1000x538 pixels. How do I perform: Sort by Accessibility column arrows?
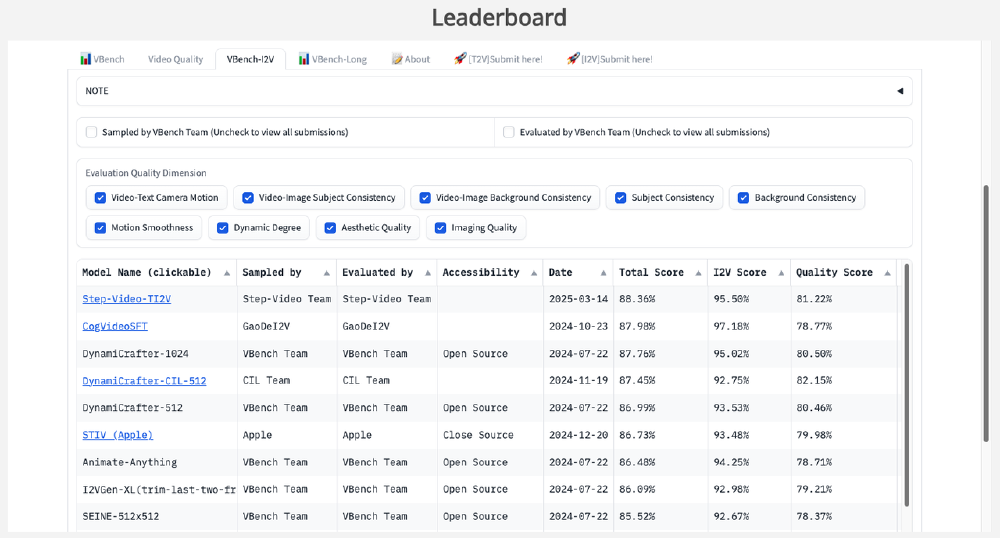point(534,273)
